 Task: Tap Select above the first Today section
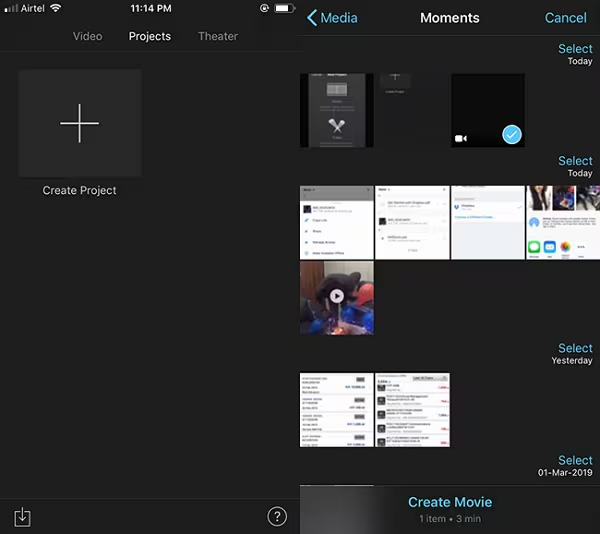[x=575, y=49]
